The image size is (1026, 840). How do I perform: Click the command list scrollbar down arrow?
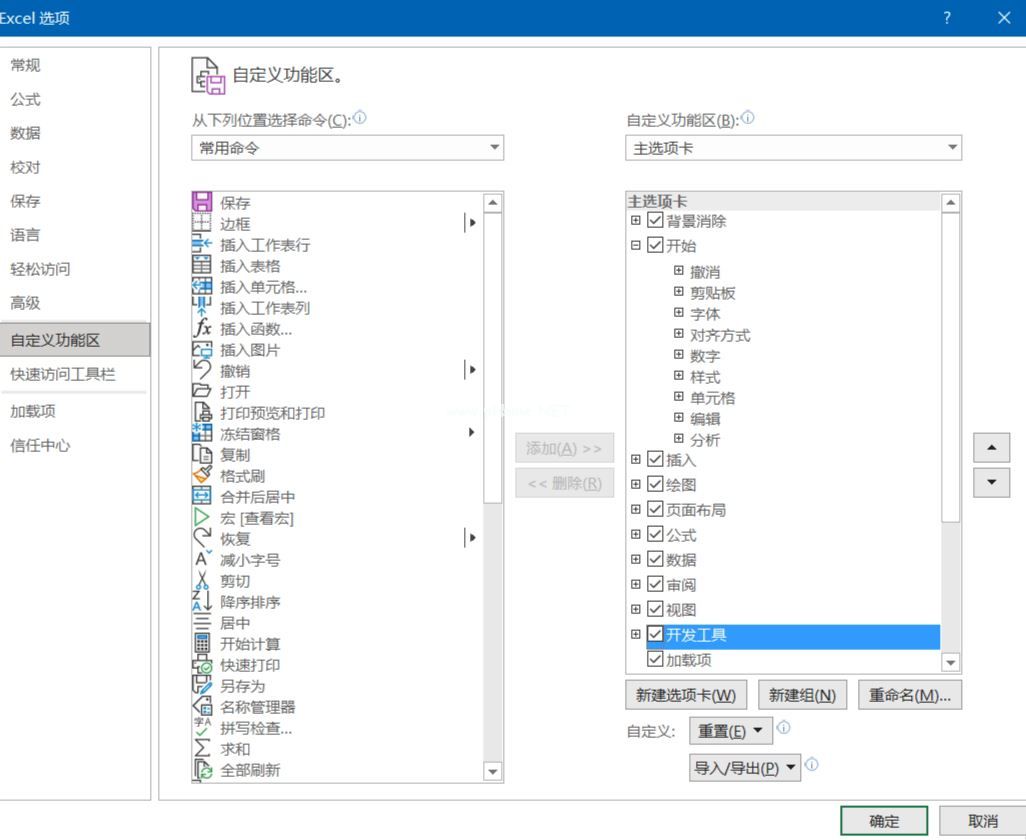pyautogui.click(x=493, y=772)
